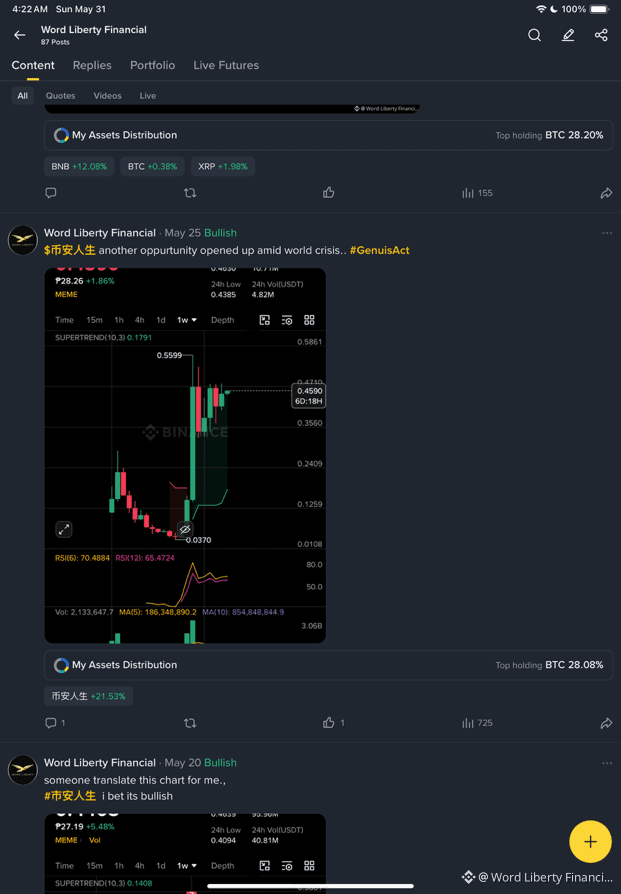
Task: Select Time view in May 25 chart
Action: coord(64,320)
